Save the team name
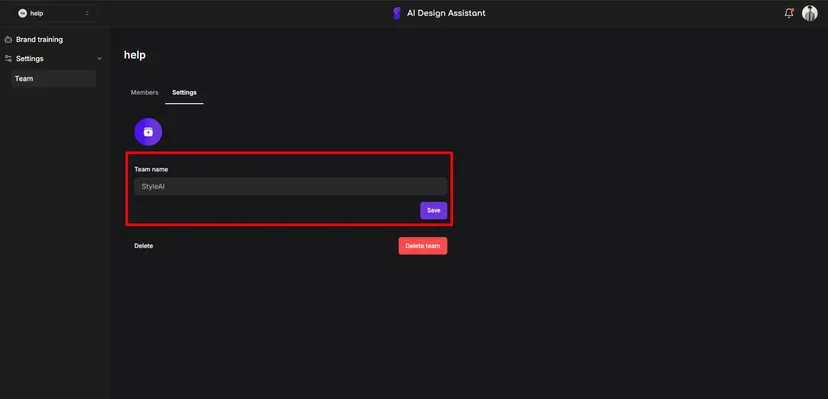This screenshot has width=828, height=399. [x=434, y=210]
